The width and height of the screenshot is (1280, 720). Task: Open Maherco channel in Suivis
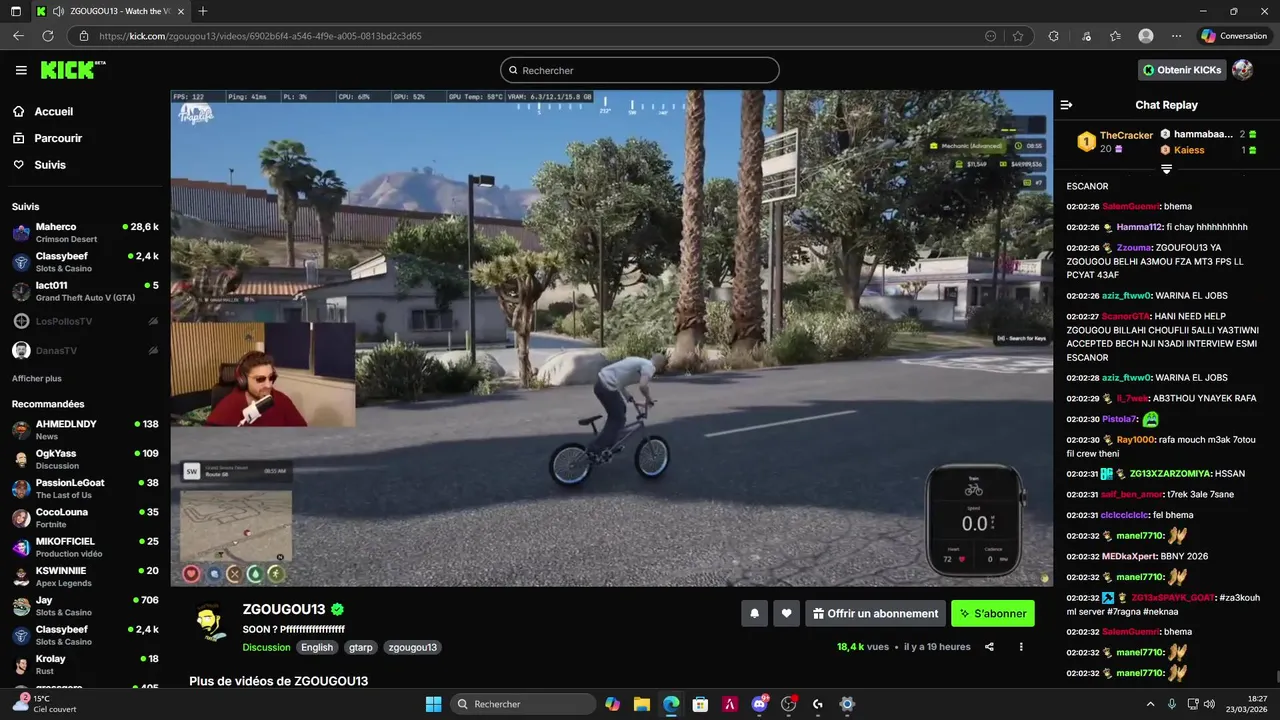tap(85, 233)
